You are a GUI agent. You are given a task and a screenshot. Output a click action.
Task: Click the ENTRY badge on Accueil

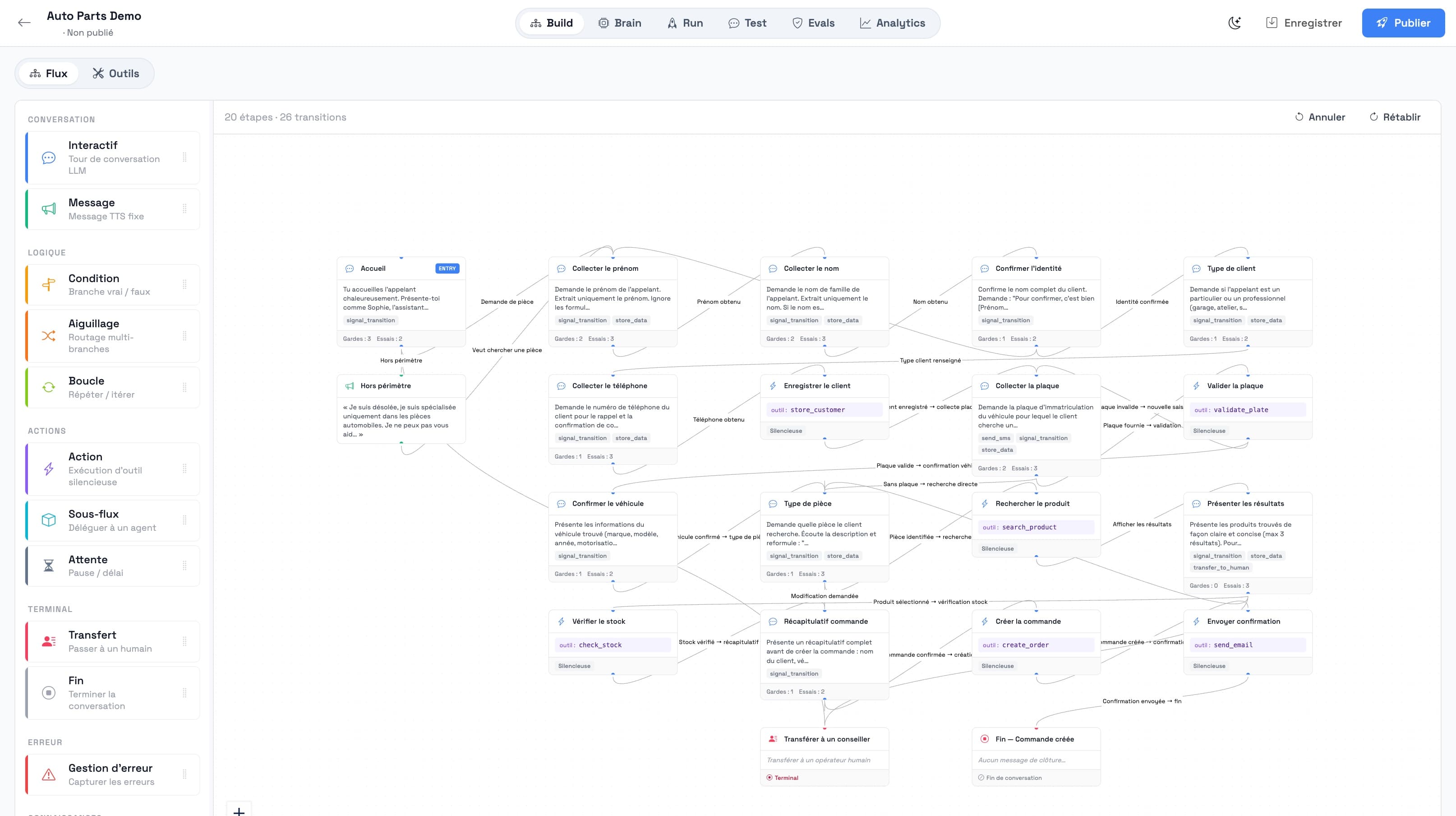tap(447, 269)
